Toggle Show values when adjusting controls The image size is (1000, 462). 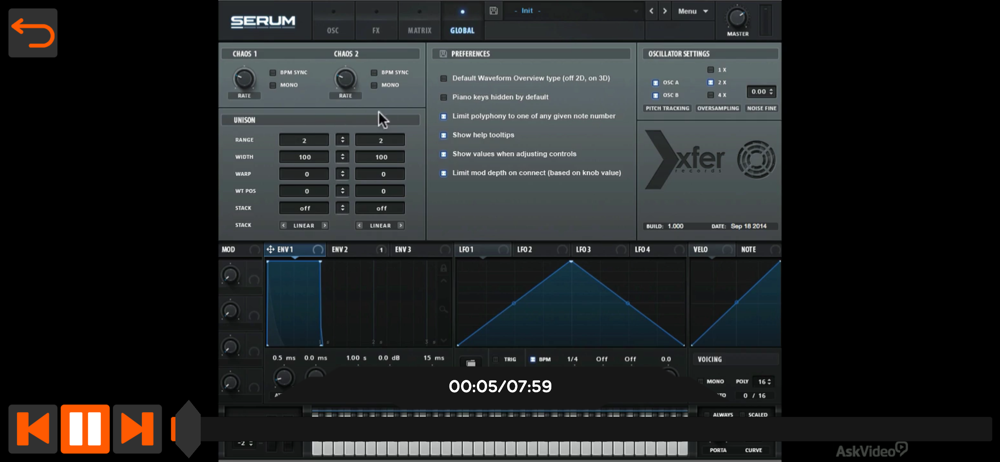point(444,154)
